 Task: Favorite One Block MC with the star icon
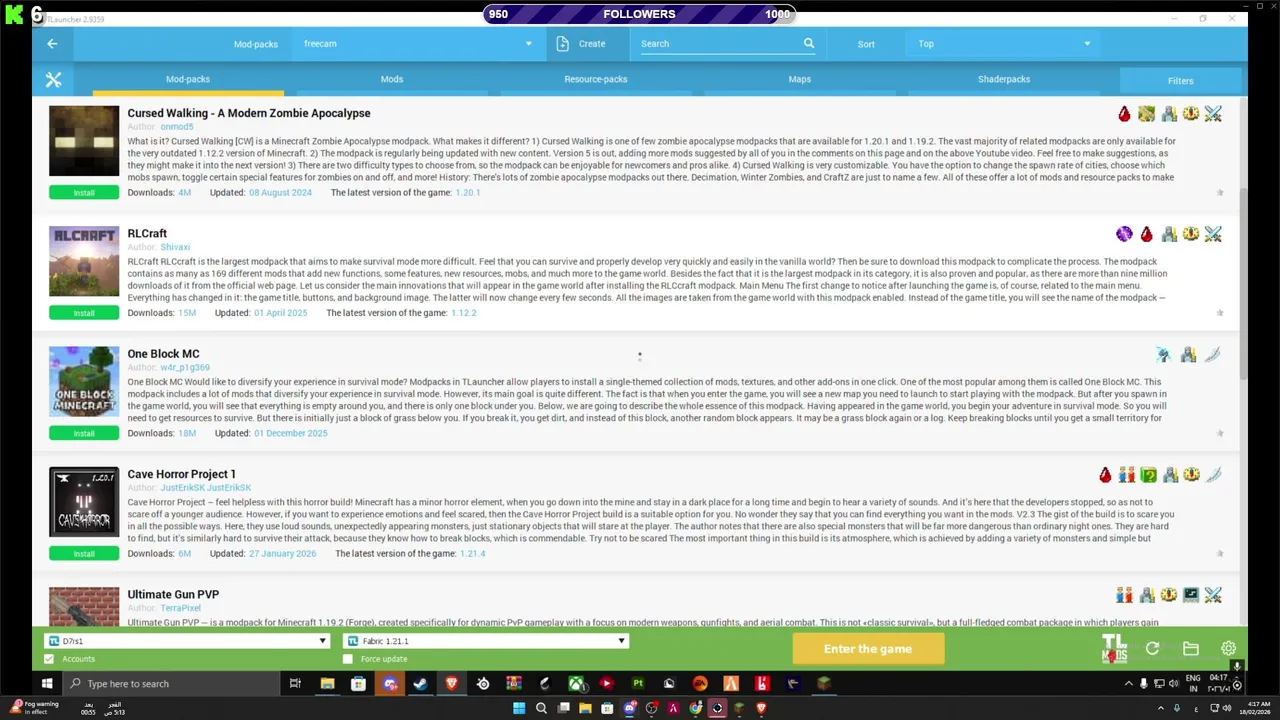[x=1220, y=433]
